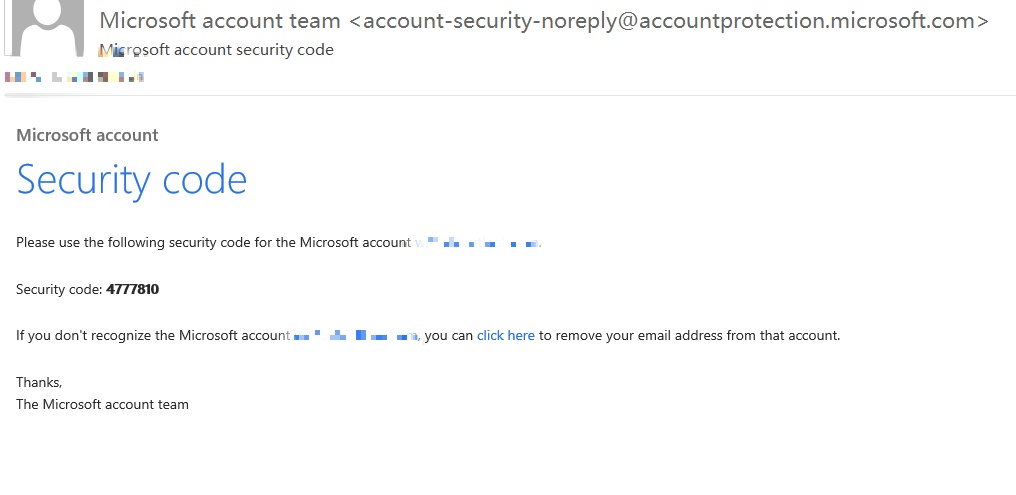Click the sender name 'Microsoft account team'
Screen dimensions: 1016x495
tap(220, 21)
